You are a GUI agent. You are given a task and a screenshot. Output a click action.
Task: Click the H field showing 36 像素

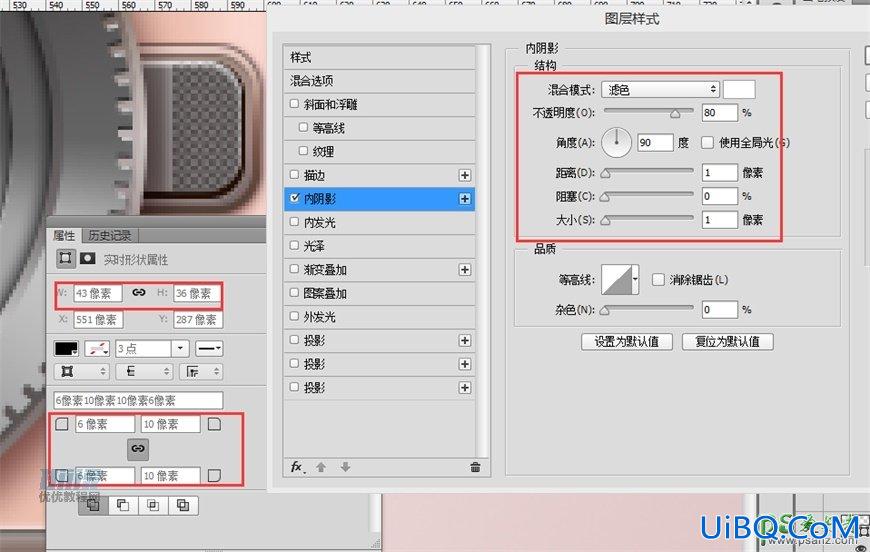click(x=197, y=293)
